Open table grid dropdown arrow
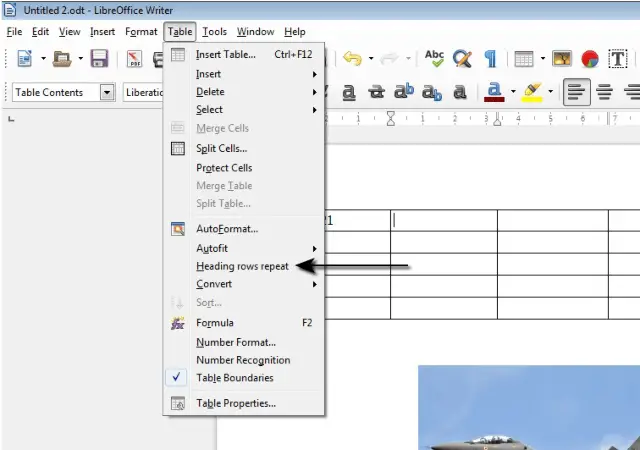This screenshot has height=450, width=640. point(542,59)
